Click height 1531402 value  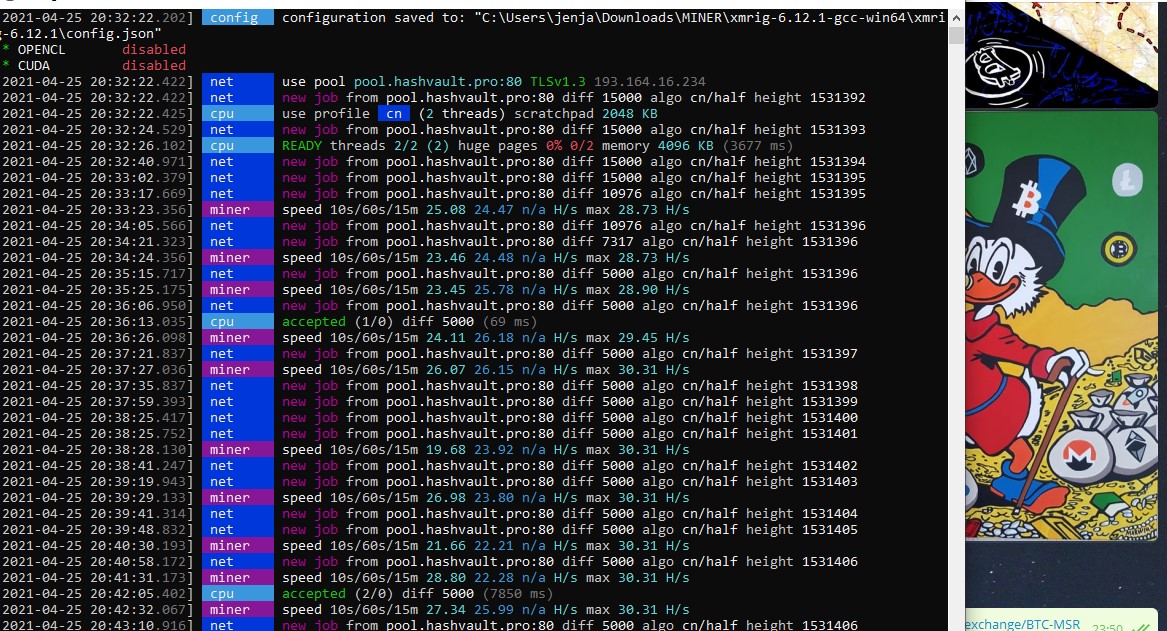829,465
